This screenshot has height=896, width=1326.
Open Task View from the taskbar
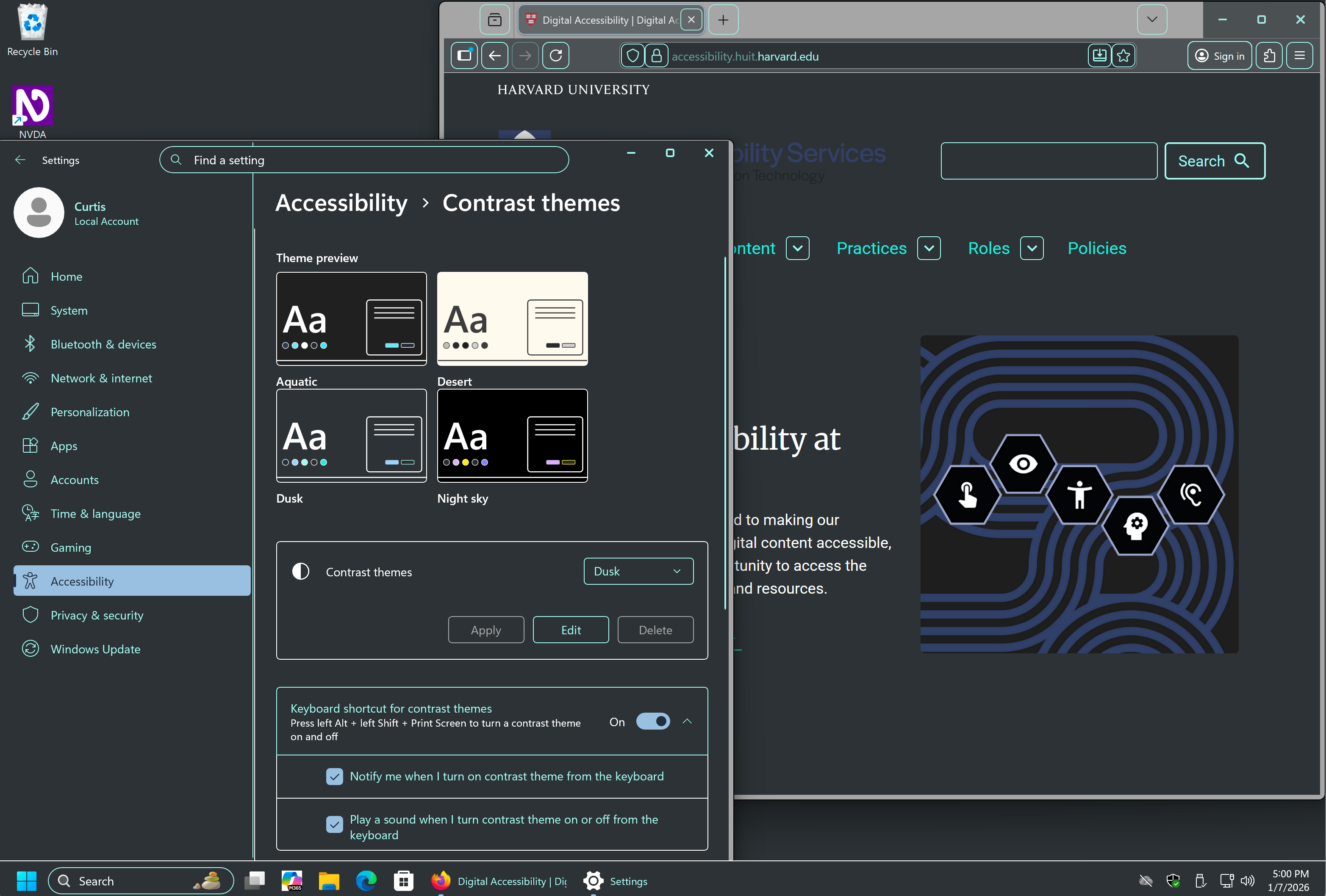[255, 881]
